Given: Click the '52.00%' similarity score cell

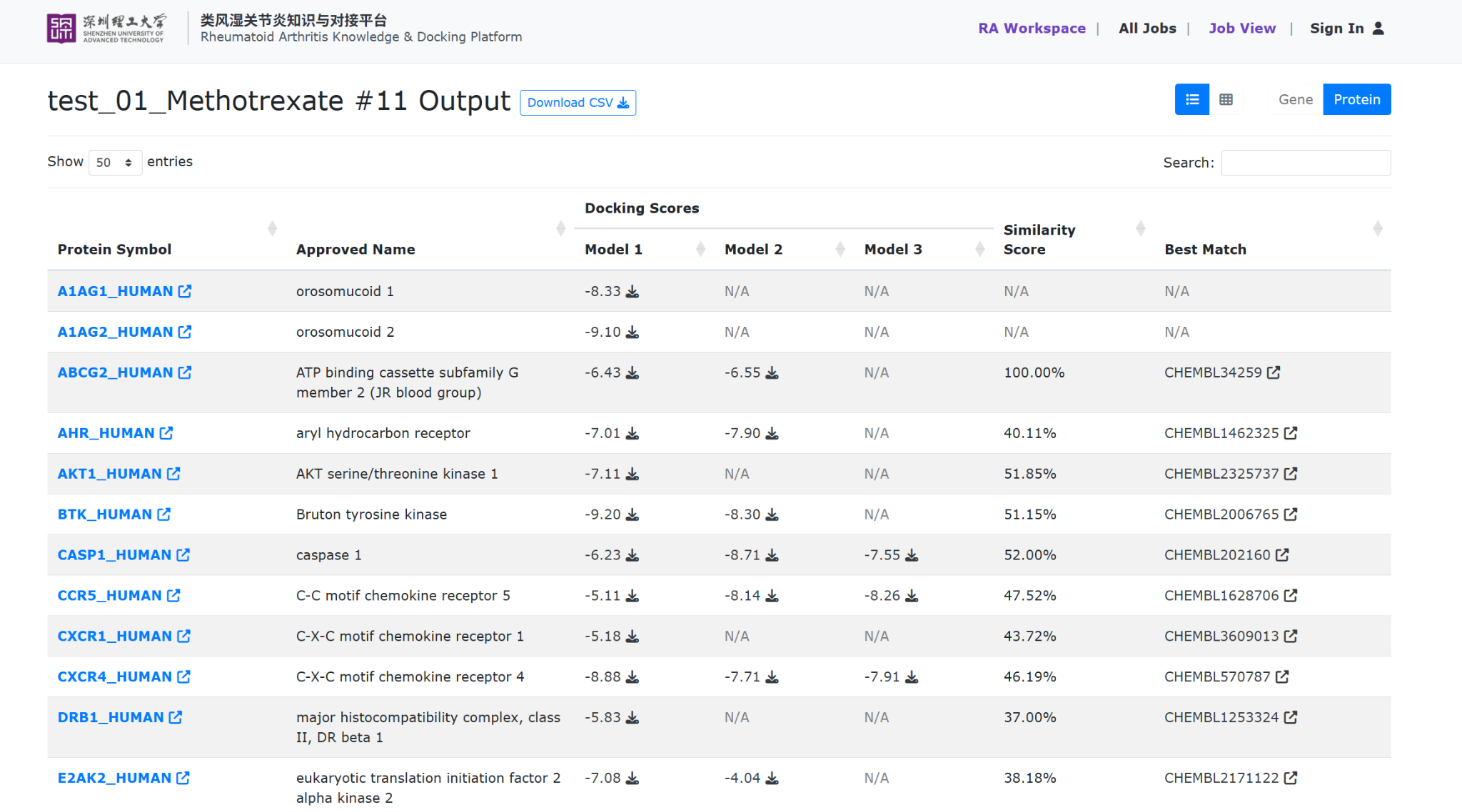Looking at the screenshot, I should click(x=1029, y=555).
